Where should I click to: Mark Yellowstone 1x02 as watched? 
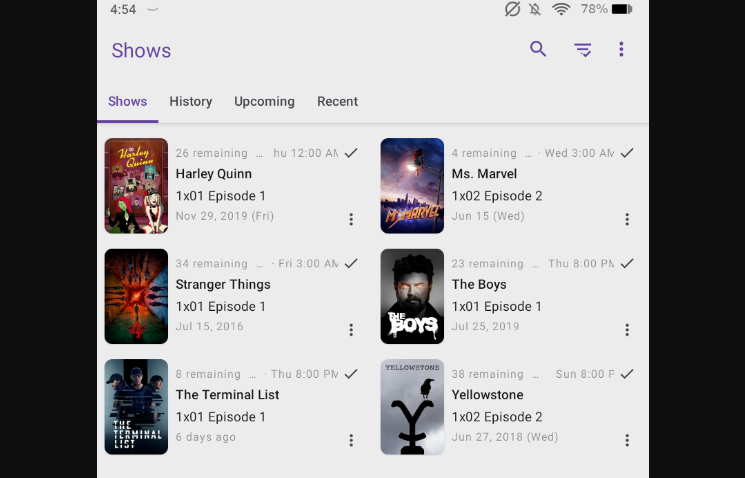[x=627, y=374]
